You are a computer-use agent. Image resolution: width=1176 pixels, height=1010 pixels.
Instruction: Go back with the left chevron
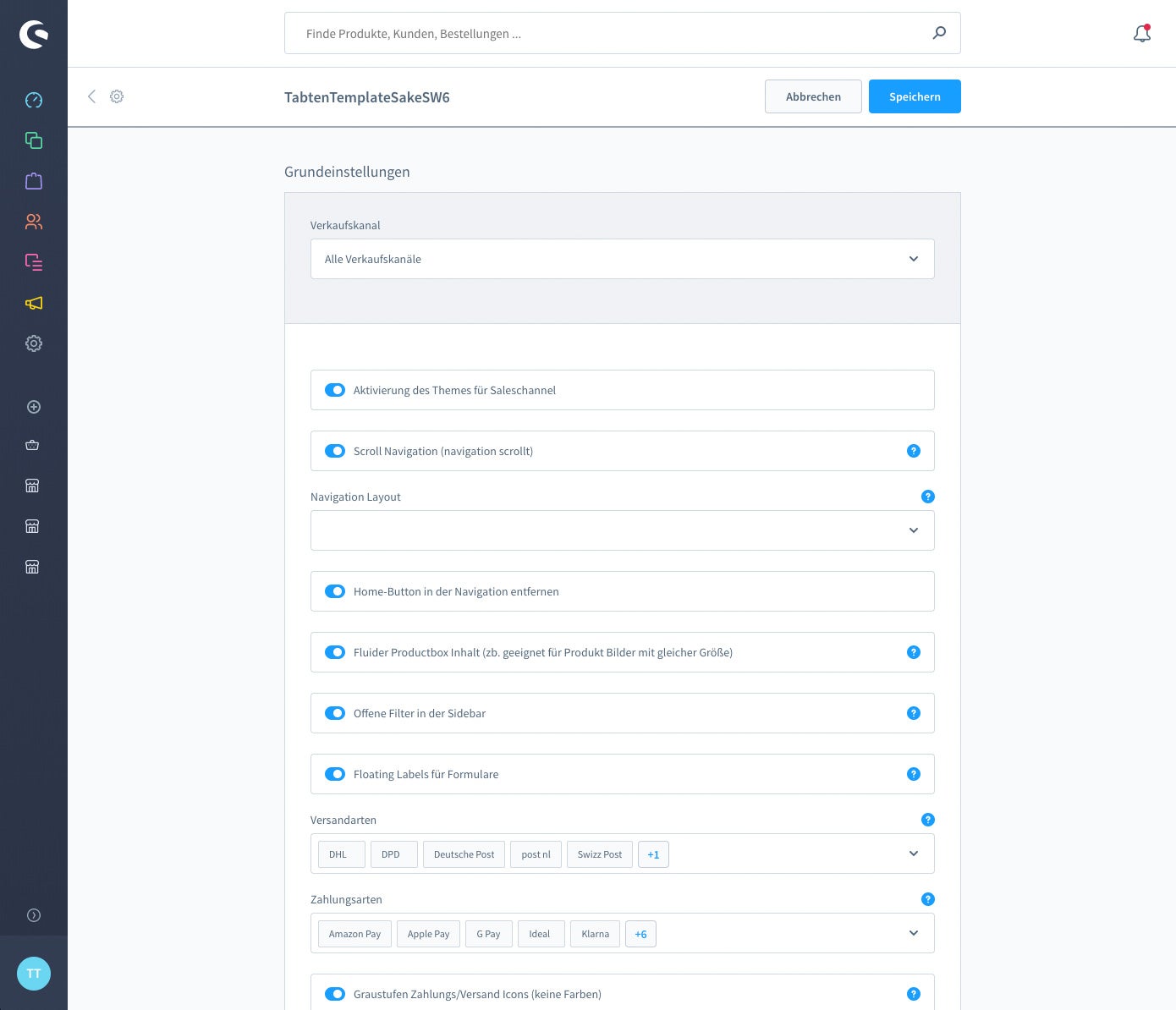91,96
